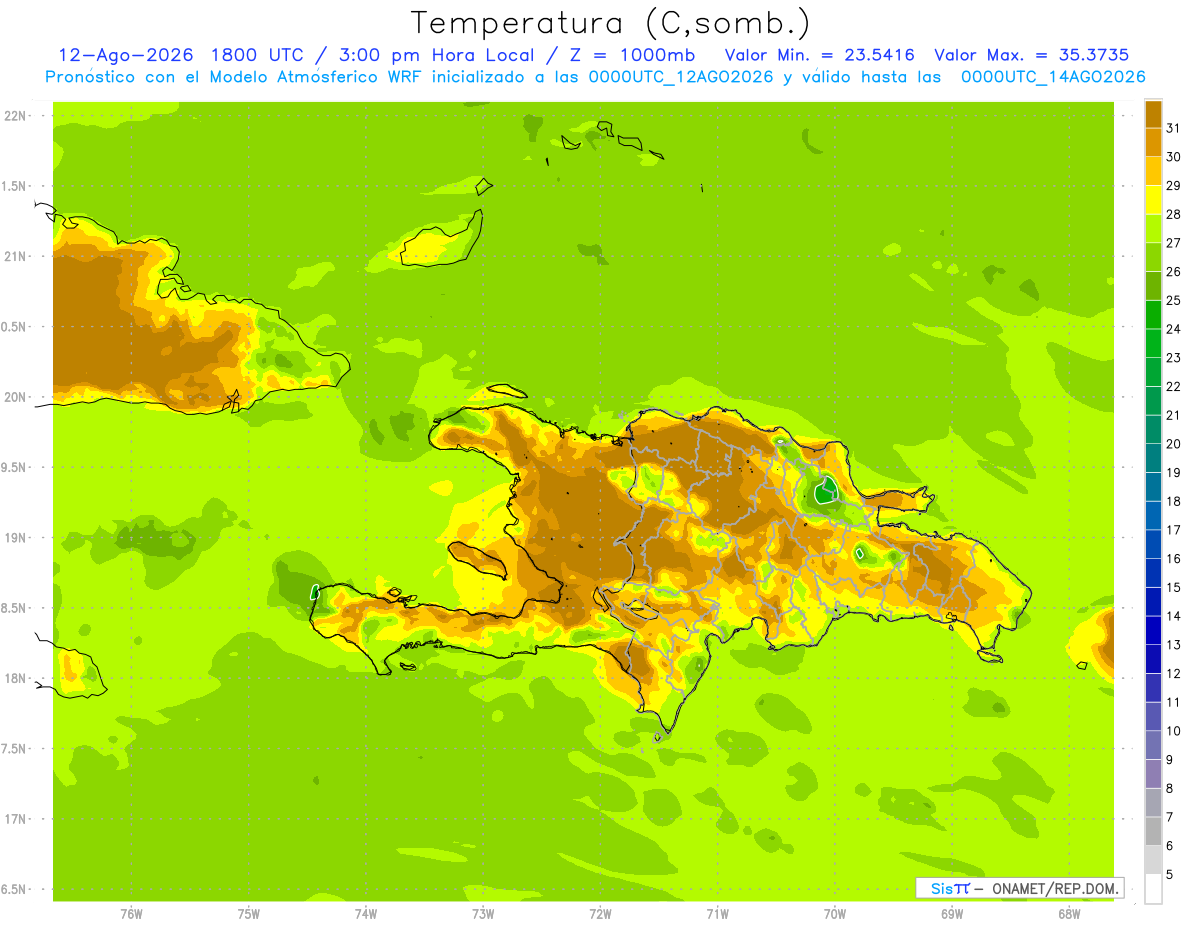This screenshot has height=927, width=1200.
Task: Click the "69W" longitude axis label
Action: point(952,914)
